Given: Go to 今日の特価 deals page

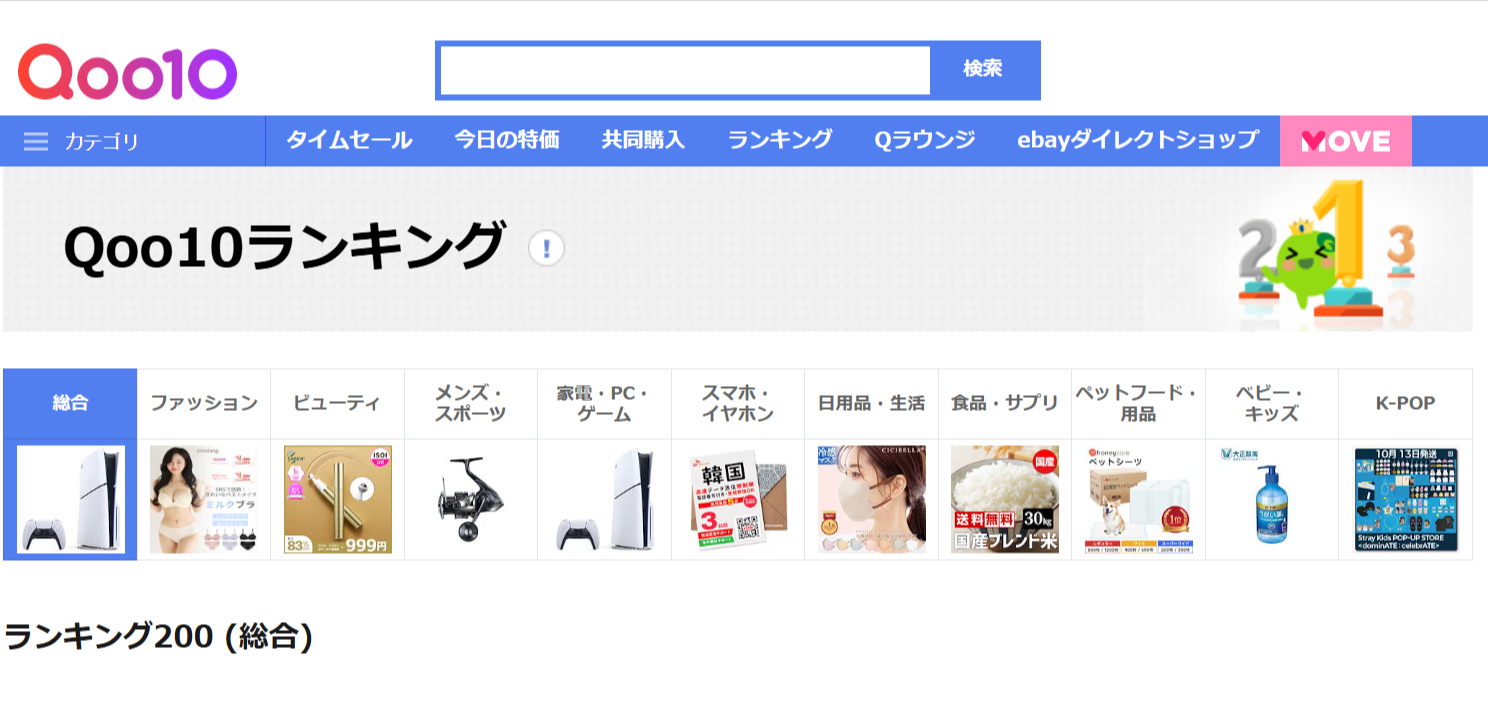Looking at the screenshot, I should tap(506, 140).
